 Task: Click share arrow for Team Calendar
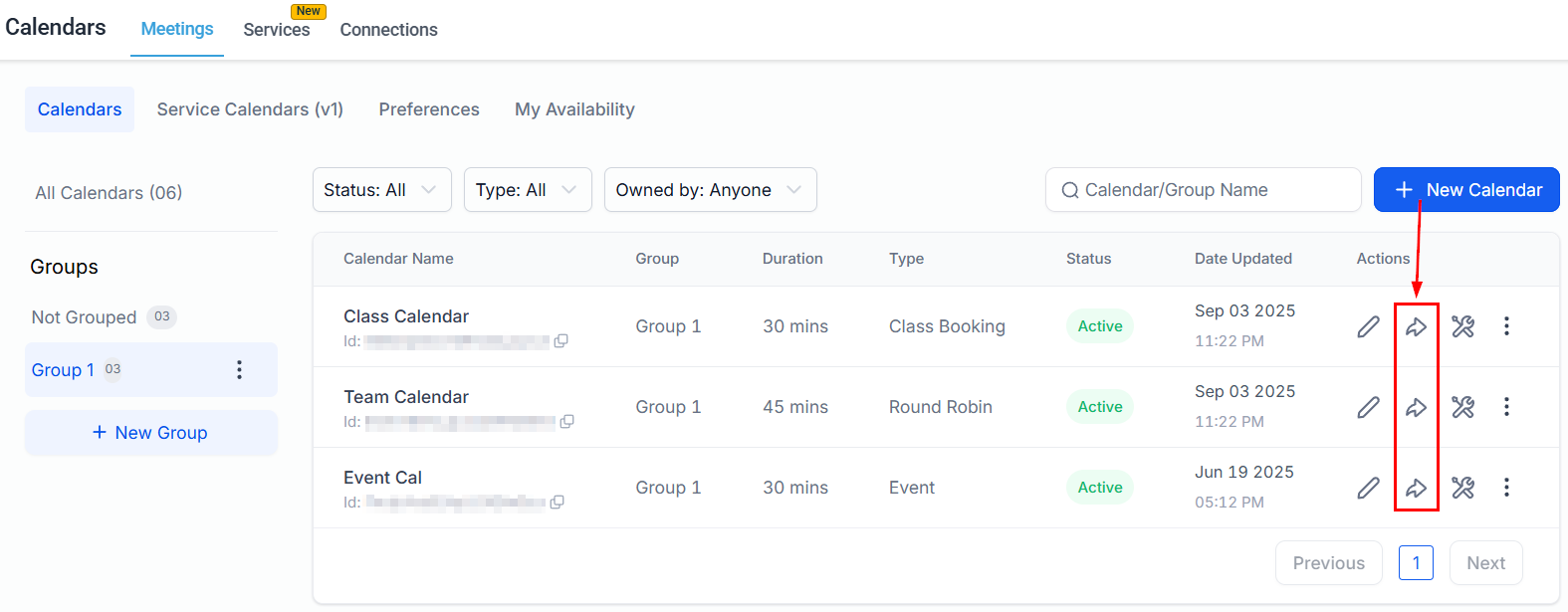pyautogui.click(x=1416, y=407)
